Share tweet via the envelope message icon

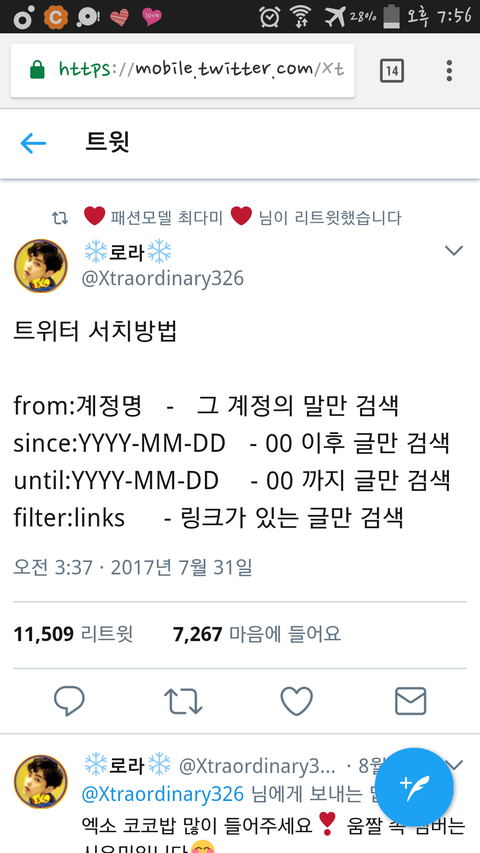(x=410, y=701)
